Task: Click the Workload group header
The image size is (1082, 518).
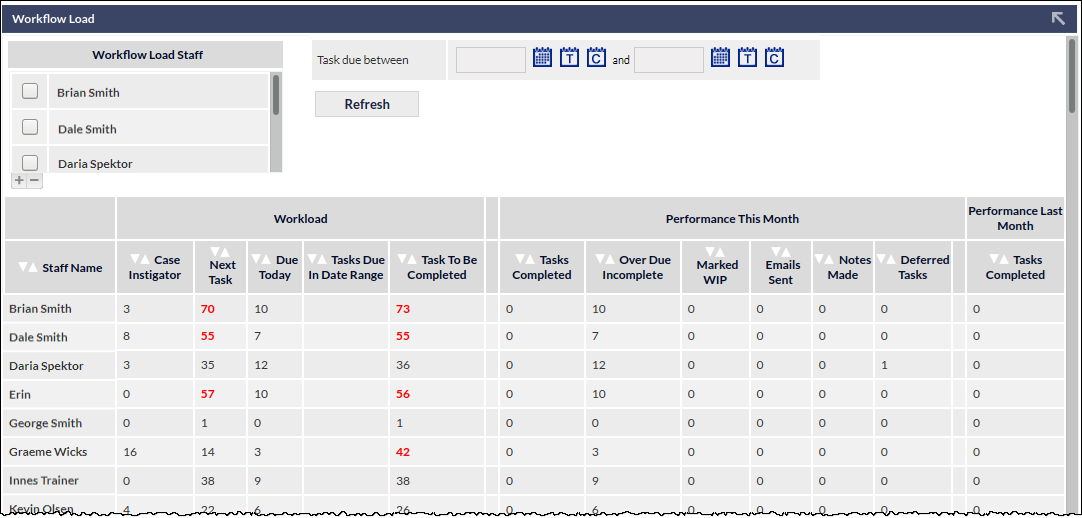Action: [x=300, y=219]
